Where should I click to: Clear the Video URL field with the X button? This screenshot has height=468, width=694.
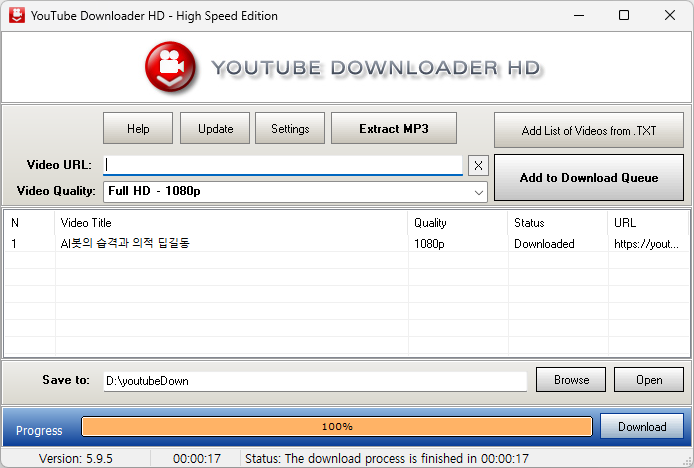click(478, 166)
